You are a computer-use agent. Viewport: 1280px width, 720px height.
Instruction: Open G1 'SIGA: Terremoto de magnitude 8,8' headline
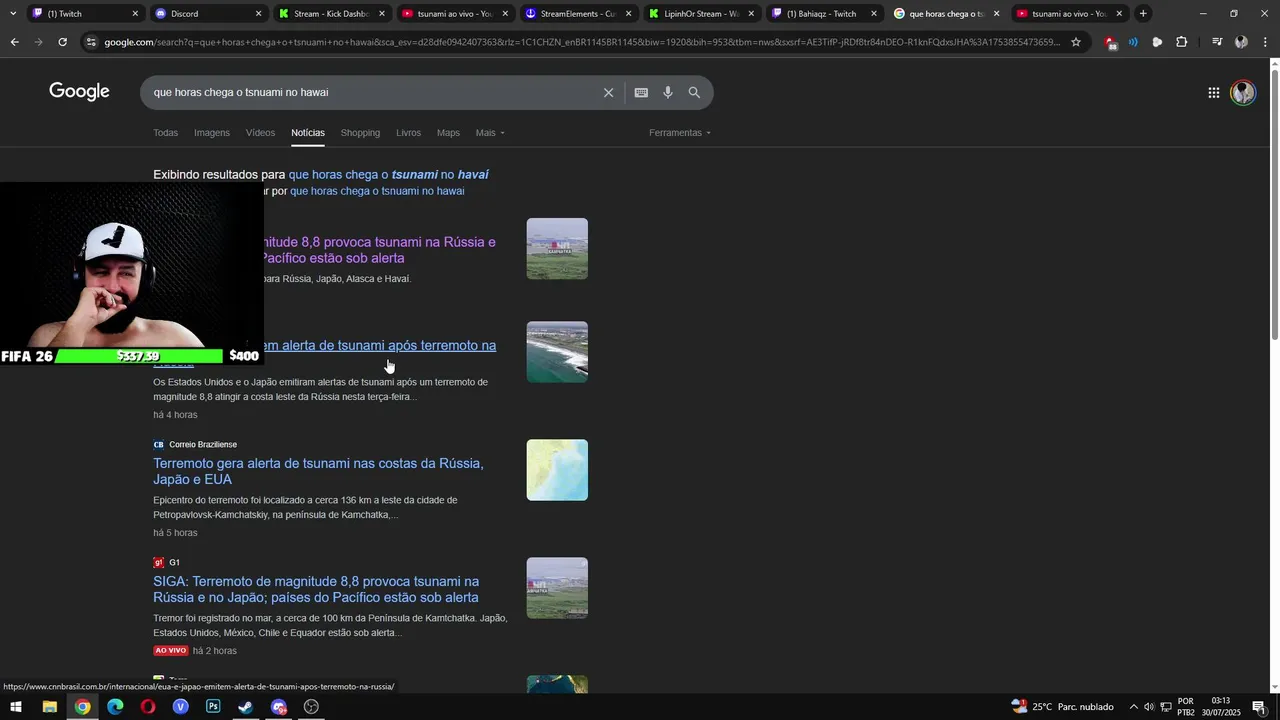point(316,589)
